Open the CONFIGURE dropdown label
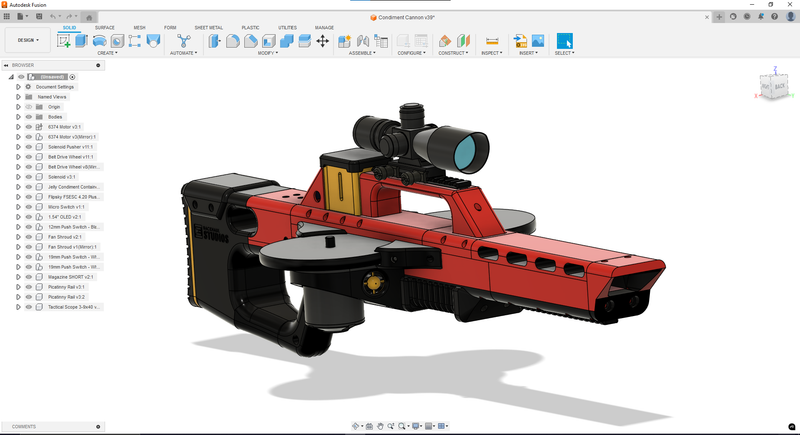800x435 pixels. [412, 53]
